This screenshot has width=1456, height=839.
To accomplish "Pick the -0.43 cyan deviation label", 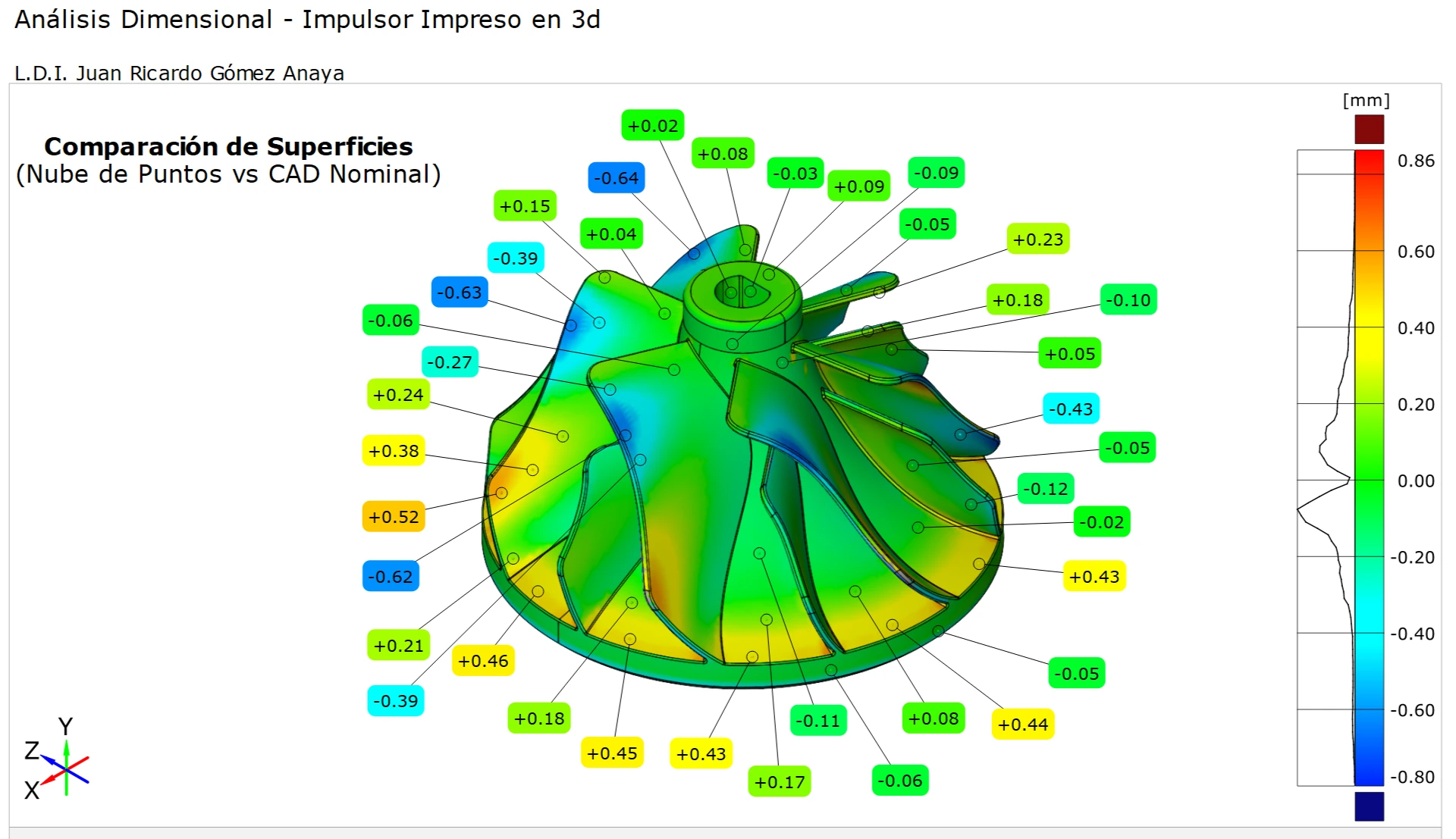I will click(1070, 409).
